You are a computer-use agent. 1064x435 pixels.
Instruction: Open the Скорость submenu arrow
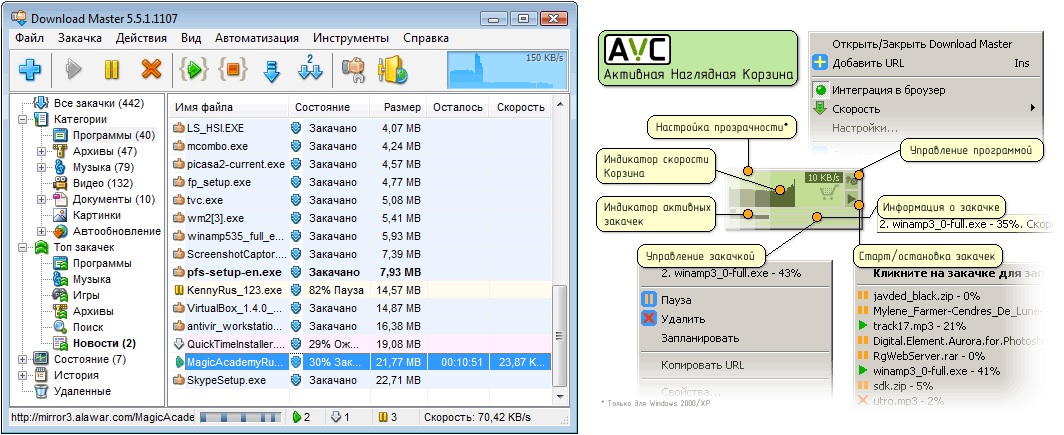[x=1032, y=109]
